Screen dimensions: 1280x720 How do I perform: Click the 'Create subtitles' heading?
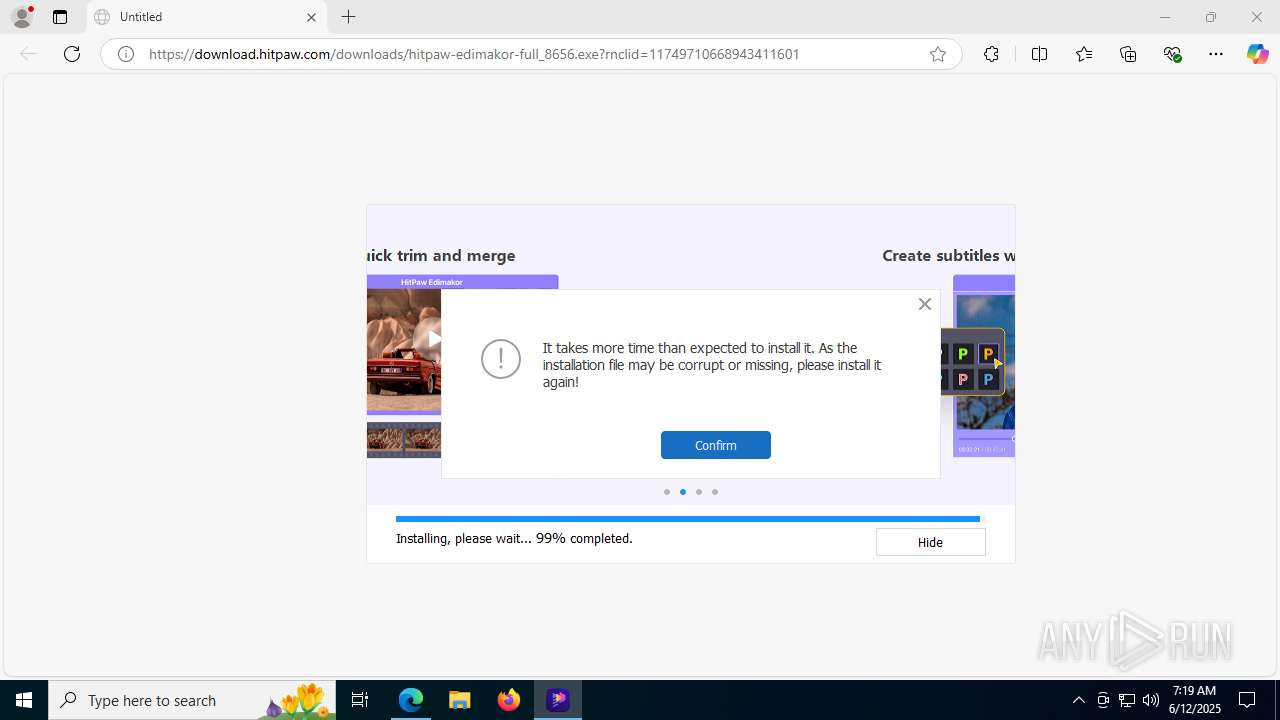948,255
